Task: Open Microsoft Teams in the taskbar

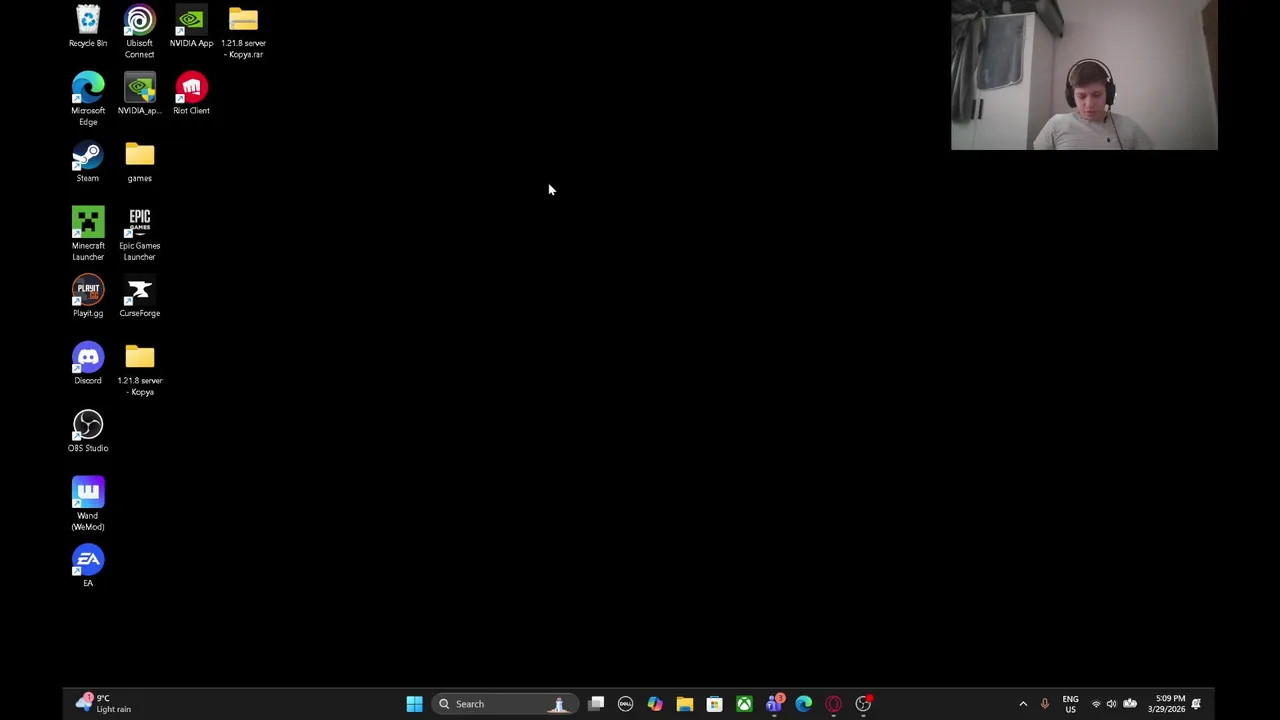Action: point(774,704)
